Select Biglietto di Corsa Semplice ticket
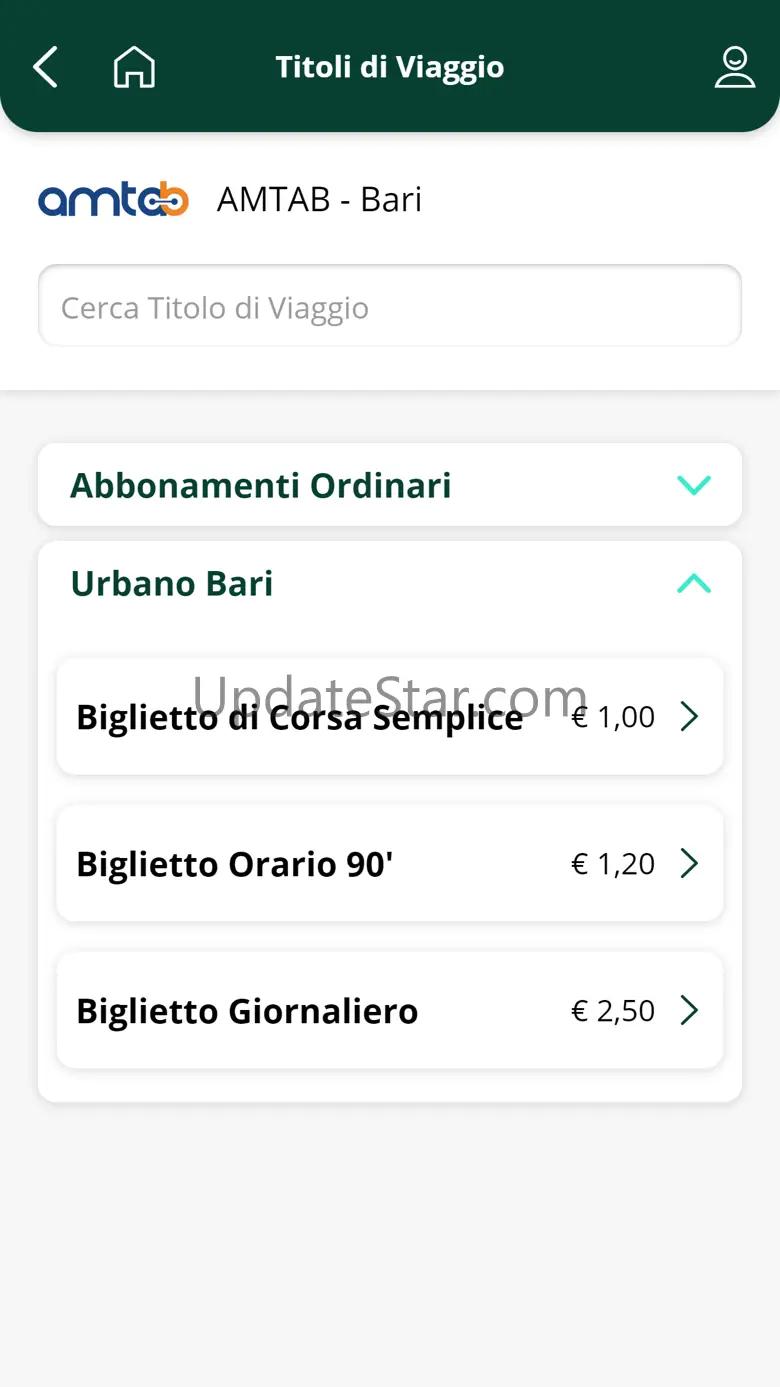 pyautogui.click(x=299, y=717)
